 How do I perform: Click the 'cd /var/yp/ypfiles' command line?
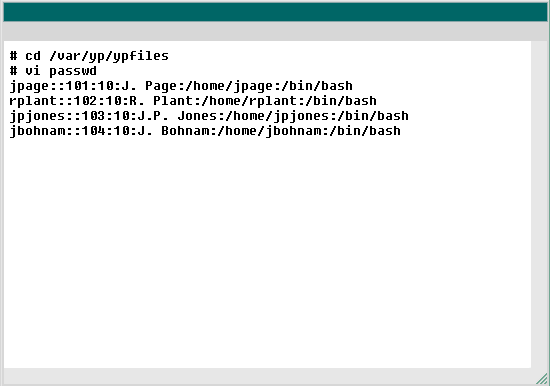point(89,56)
